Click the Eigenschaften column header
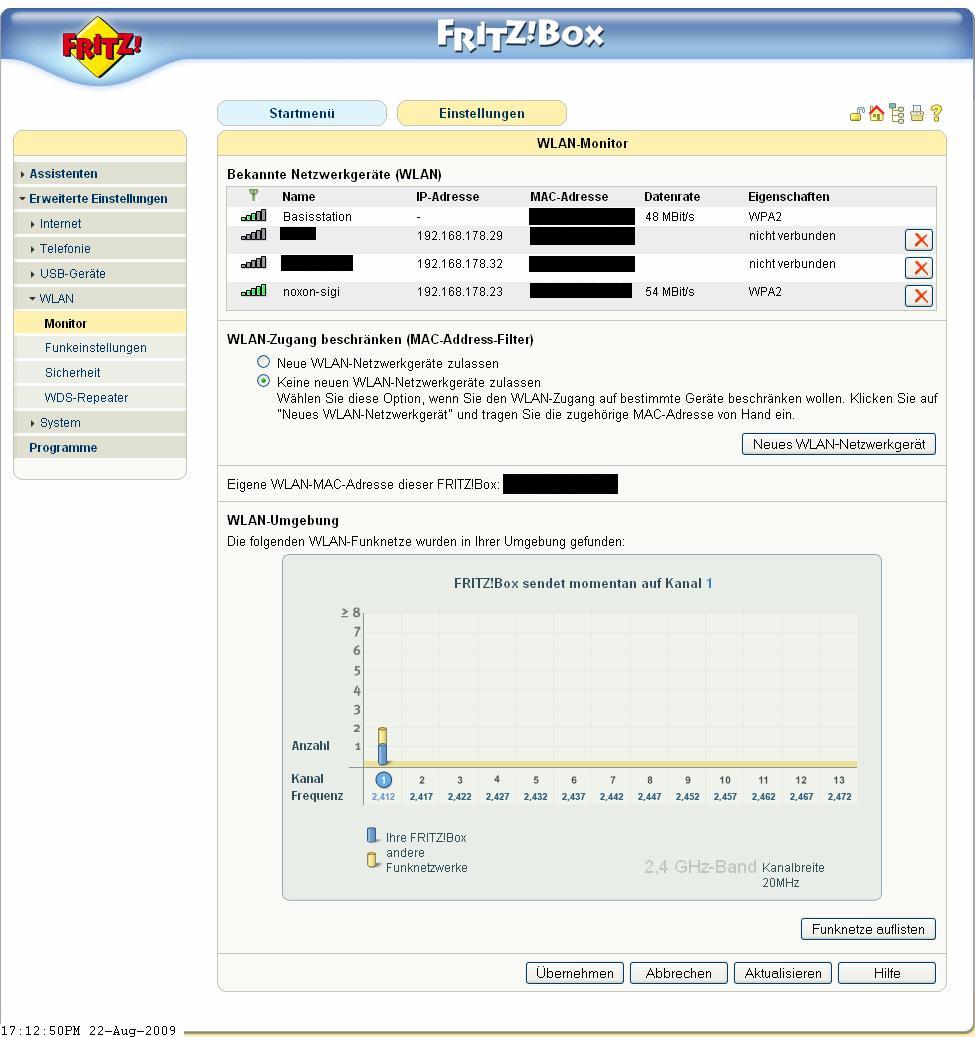This screenshot has width=975, height=1037. (x=788, y=196)
